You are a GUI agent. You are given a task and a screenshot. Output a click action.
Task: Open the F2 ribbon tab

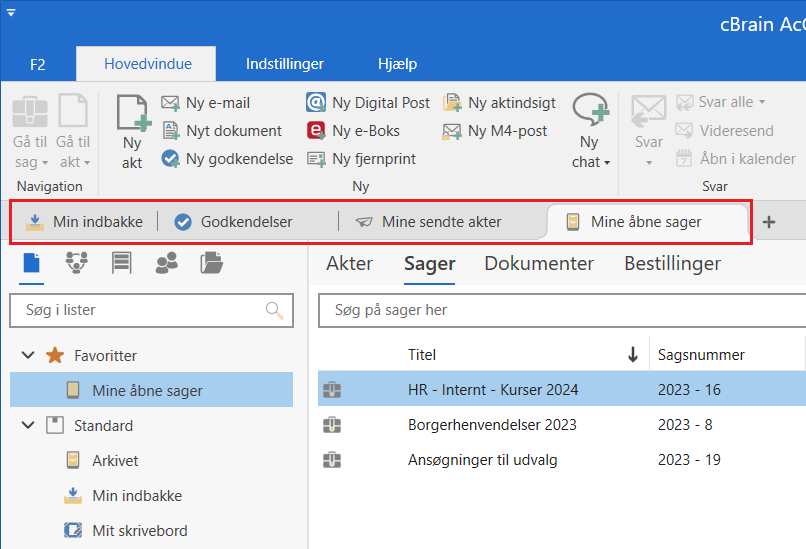[x=38, y=64]
